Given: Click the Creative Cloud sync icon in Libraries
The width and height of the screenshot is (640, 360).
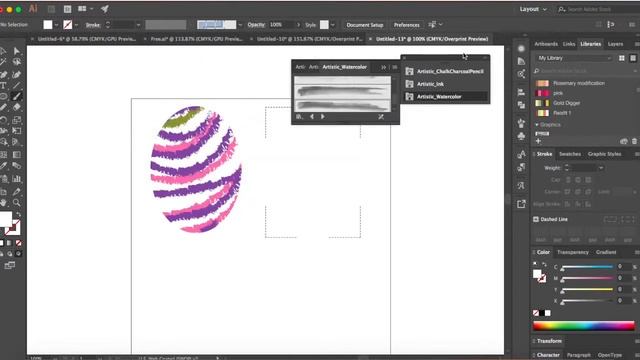Looking at the screenshot, I should pyautogui.click(x=624, y=141).
